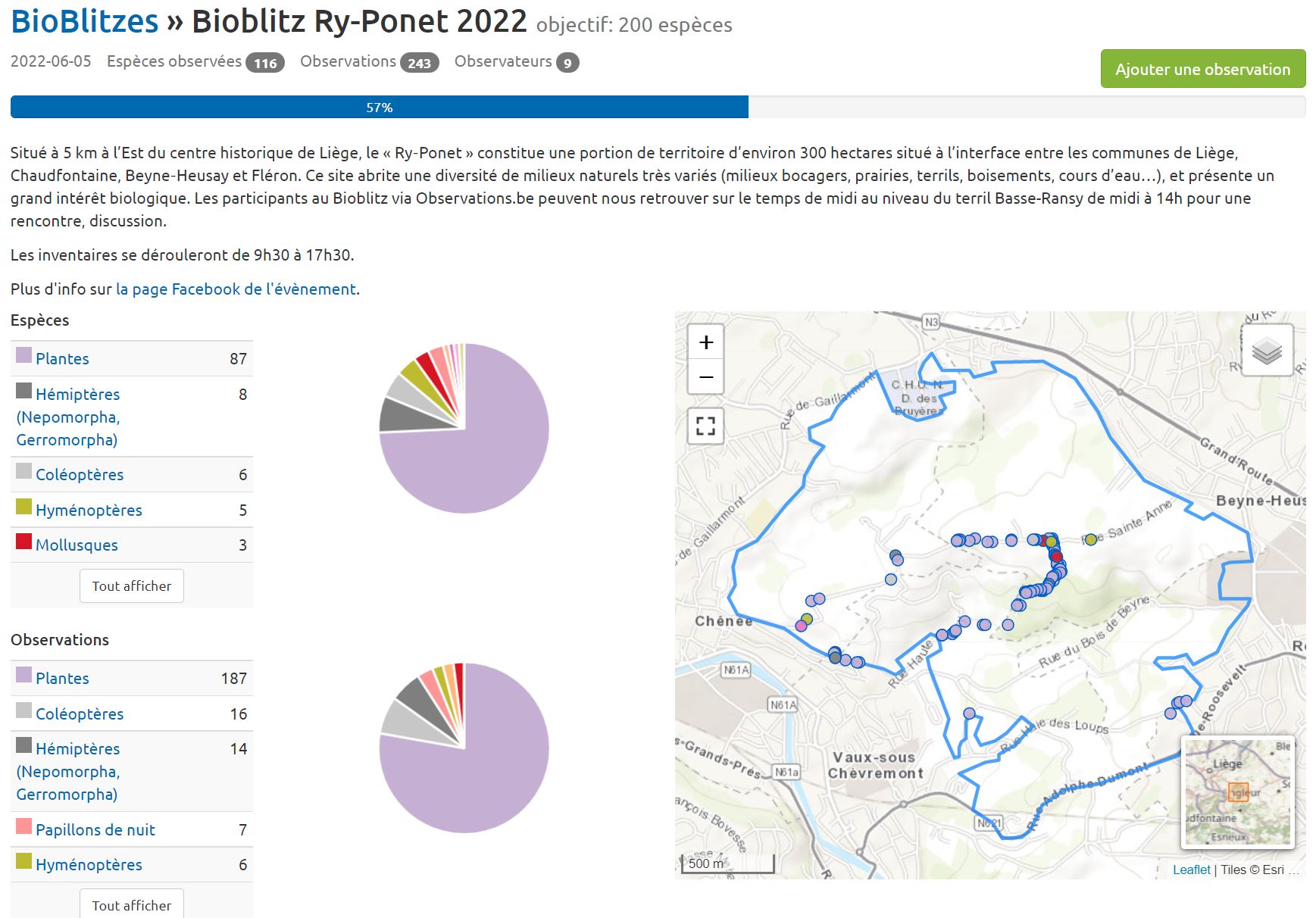
Task: Select the pink observation marker near Chênée
Action: coord(801,626)
